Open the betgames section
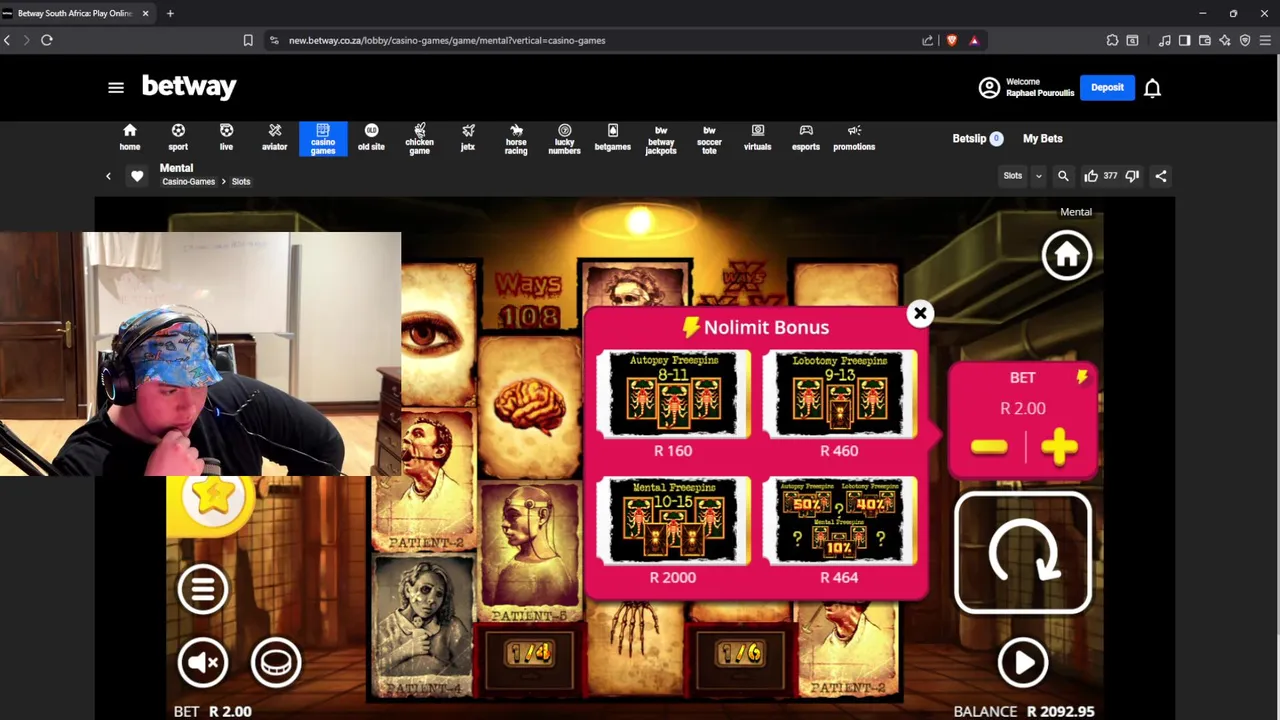This screenshot has height=720, width=1280. (x=613, y=138)
